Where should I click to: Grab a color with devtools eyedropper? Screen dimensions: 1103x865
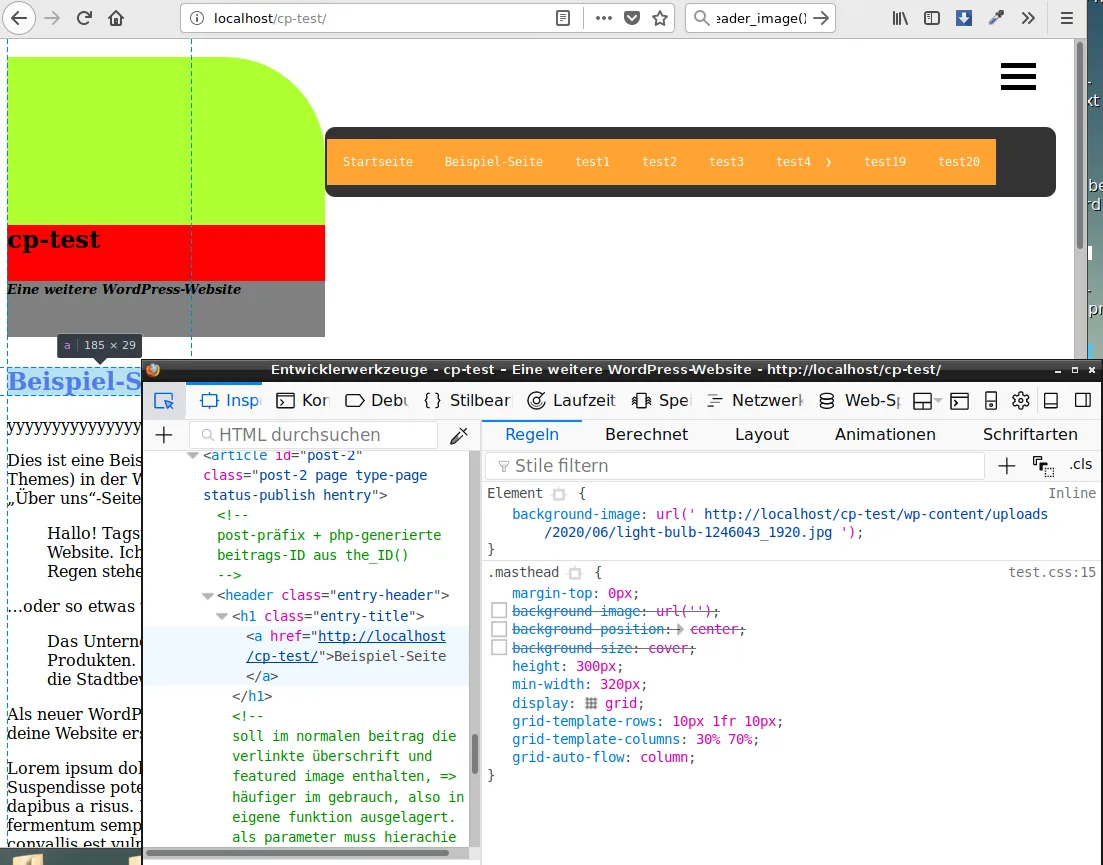click(x=459, y=435)
